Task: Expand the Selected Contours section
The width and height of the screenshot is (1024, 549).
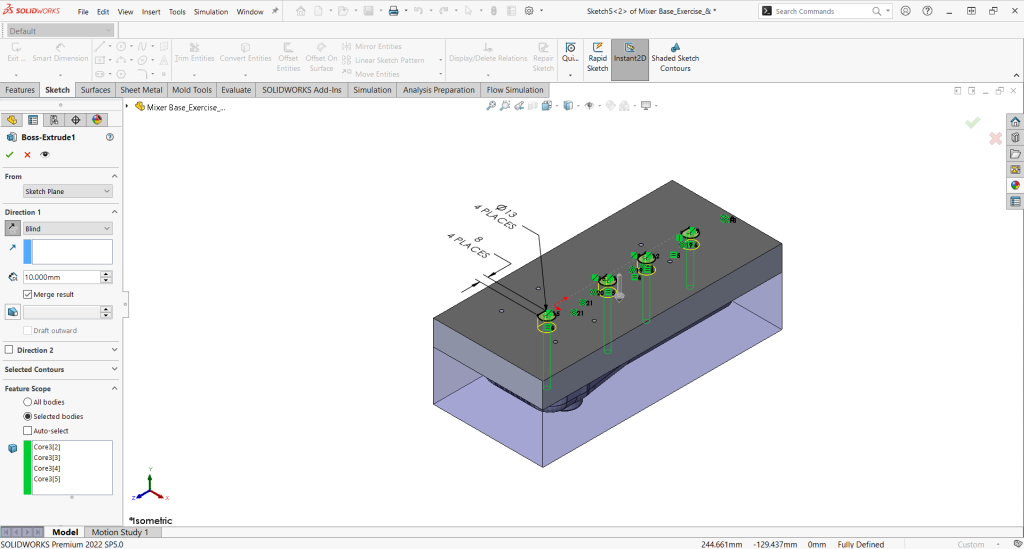Action: [x=60, y=370]
